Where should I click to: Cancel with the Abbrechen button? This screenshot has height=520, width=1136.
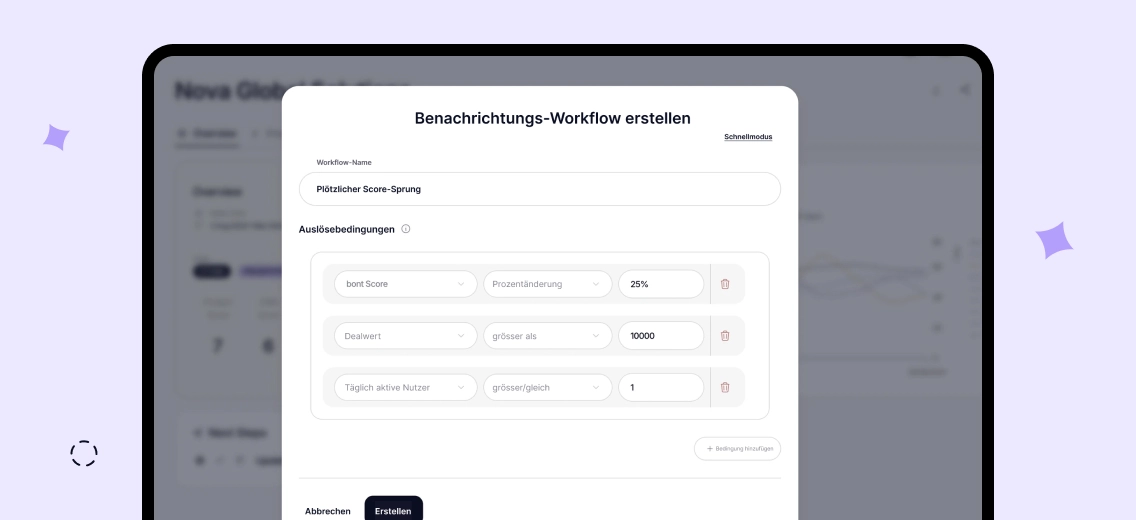pyautogui.click(x=327, y=511)
